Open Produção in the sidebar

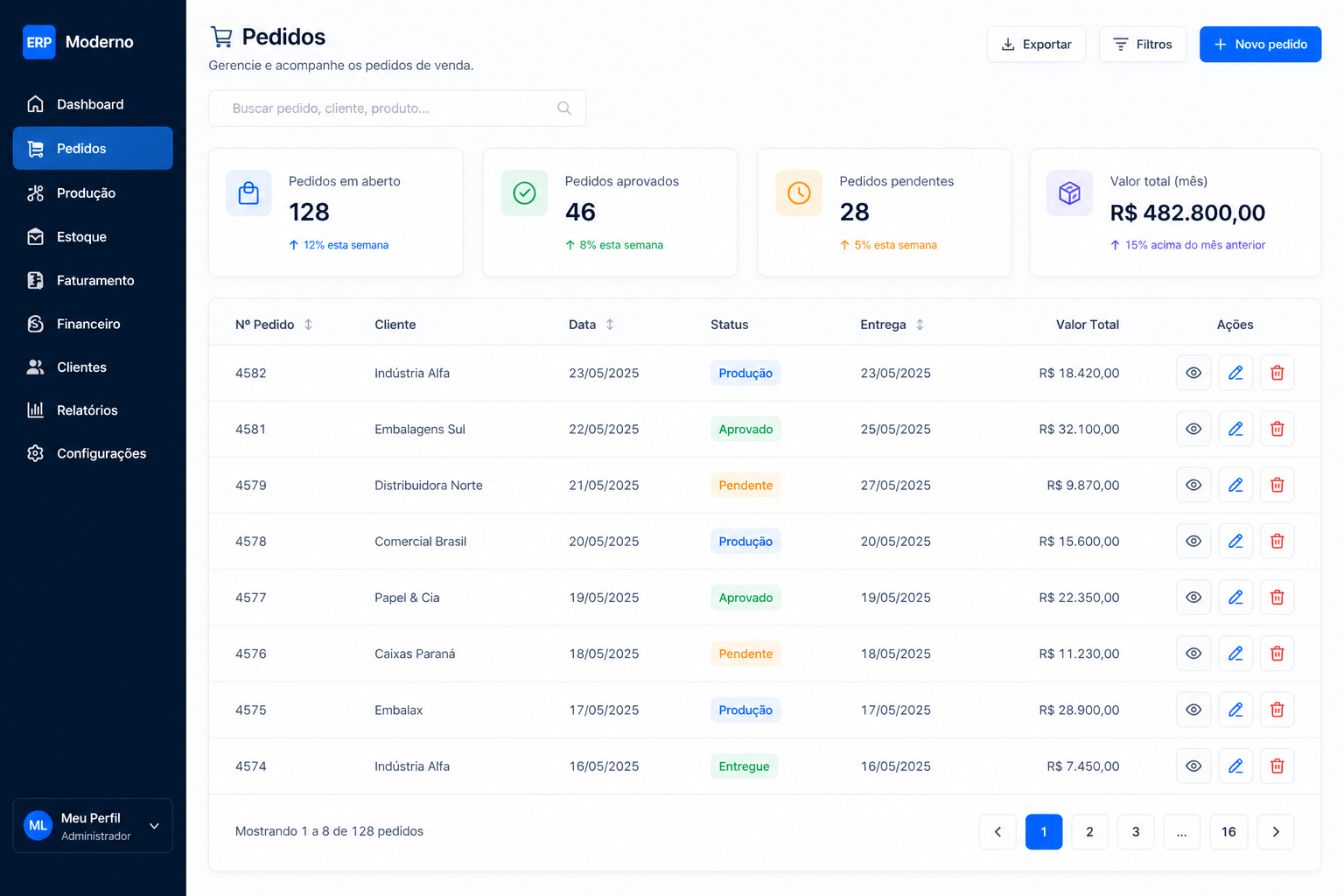coord(86,193)
